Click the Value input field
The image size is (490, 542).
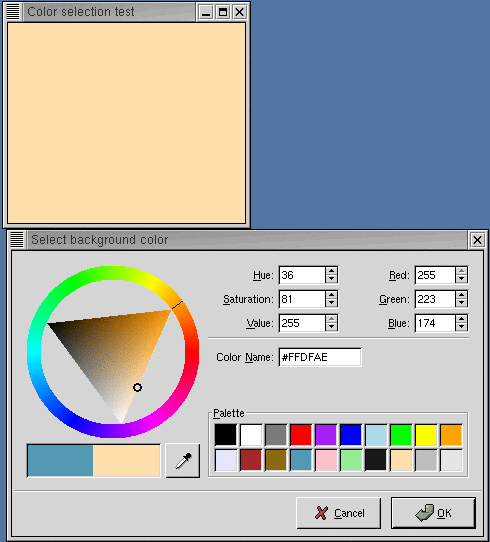pyautogui.click(x=302, y=323)
